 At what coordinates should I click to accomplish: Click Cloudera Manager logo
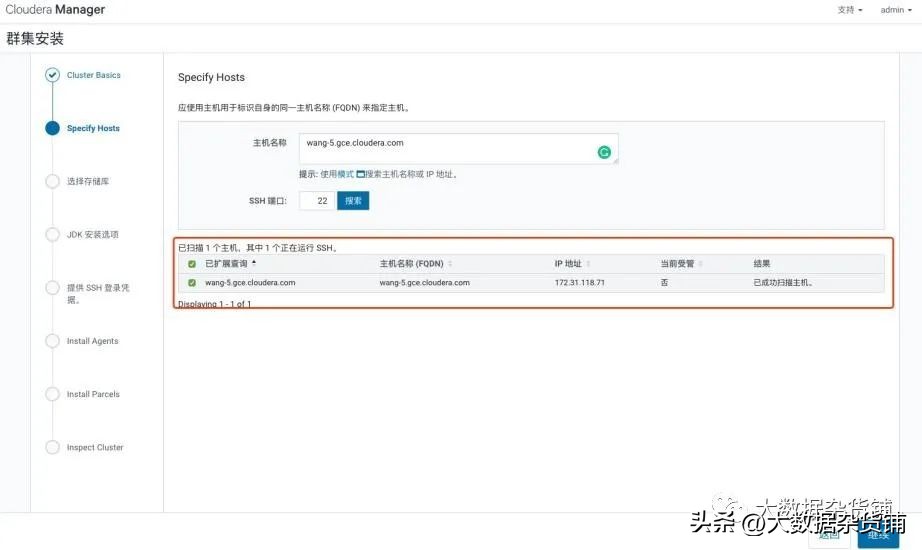[x=55, y=9]
